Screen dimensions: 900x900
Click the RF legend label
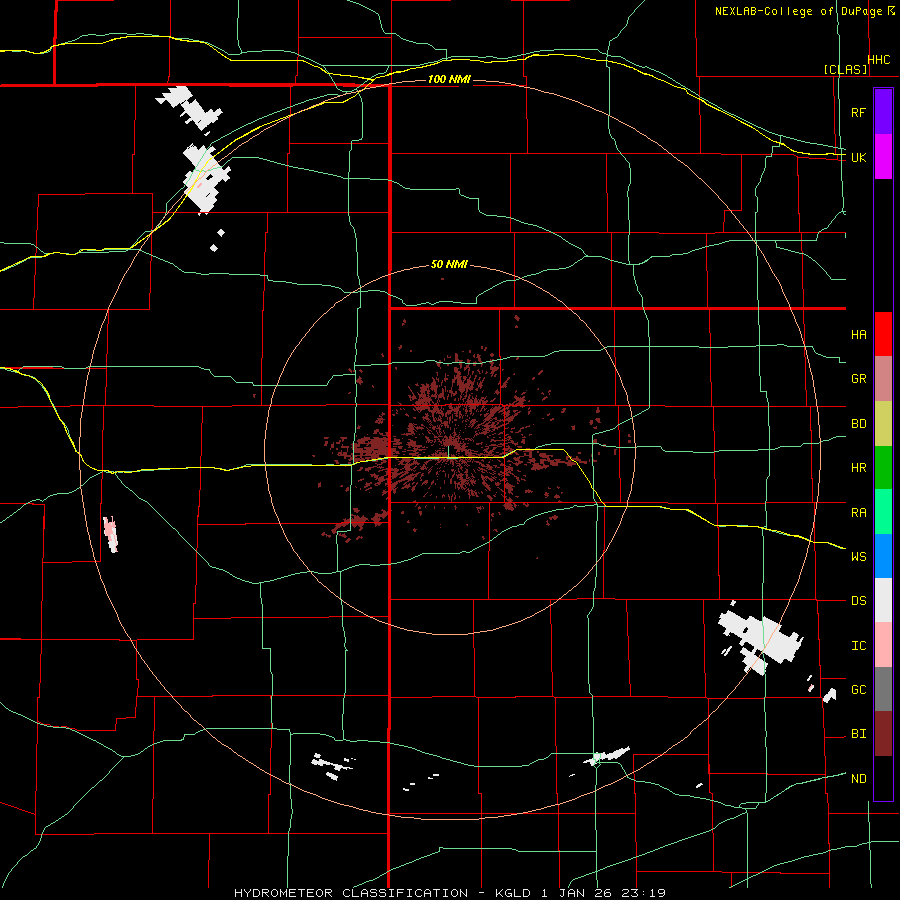point(858,112)
